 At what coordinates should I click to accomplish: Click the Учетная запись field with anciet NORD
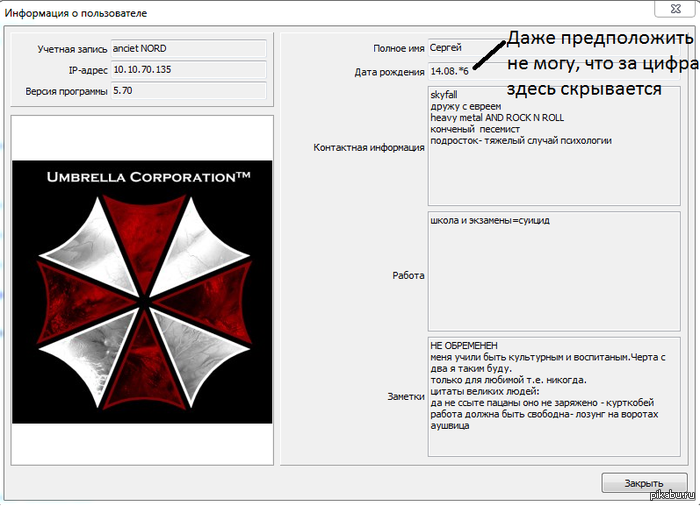[188, 48]
